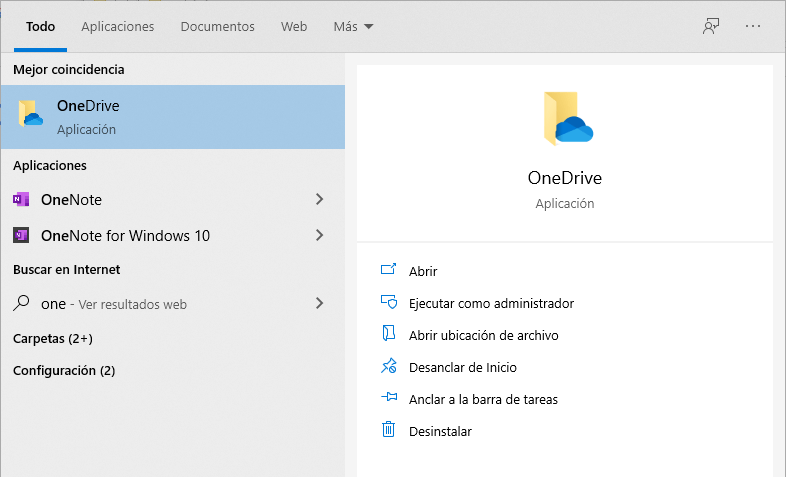Click the OneNote for Windows 10 icon

pyautogui.click(x=21, y=236)
